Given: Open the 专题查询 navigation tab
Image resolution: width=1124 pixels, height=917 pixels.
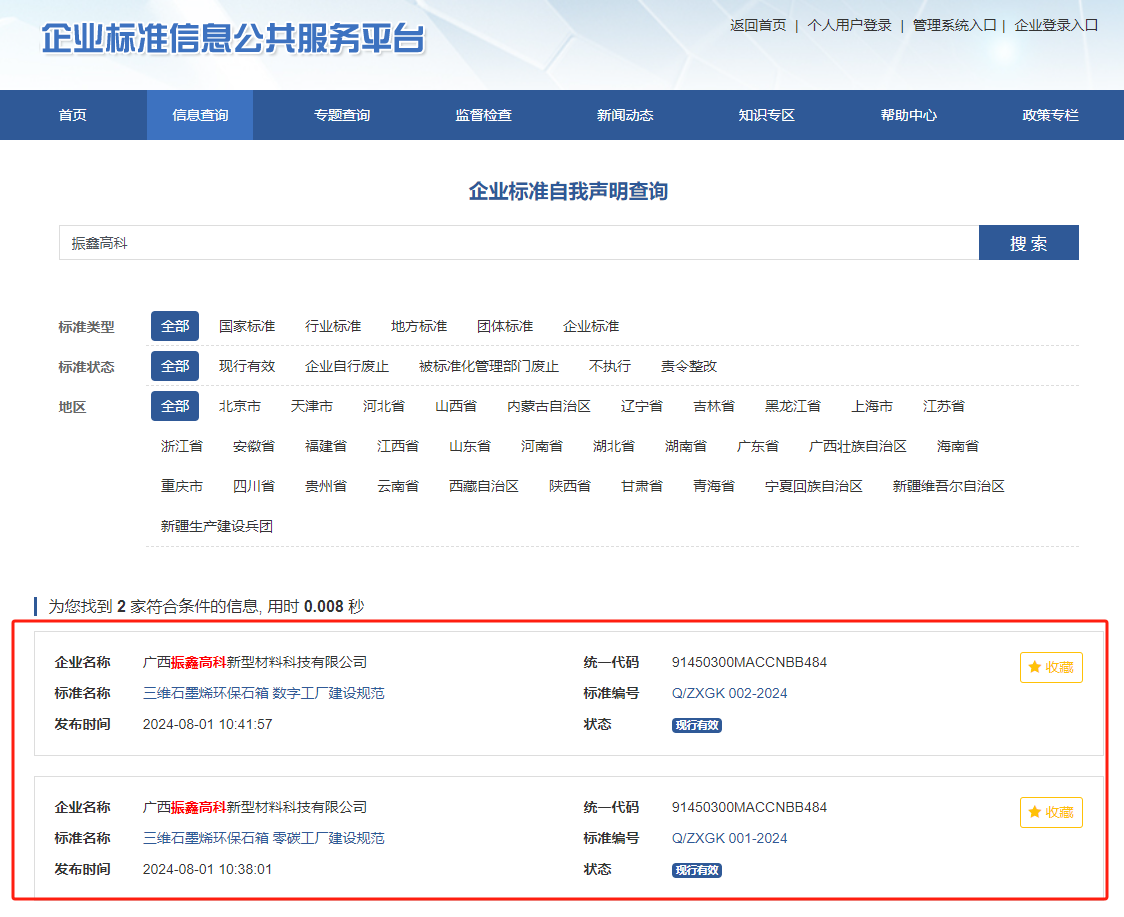Looking at the screenshot, I should (x=342, y=115).
